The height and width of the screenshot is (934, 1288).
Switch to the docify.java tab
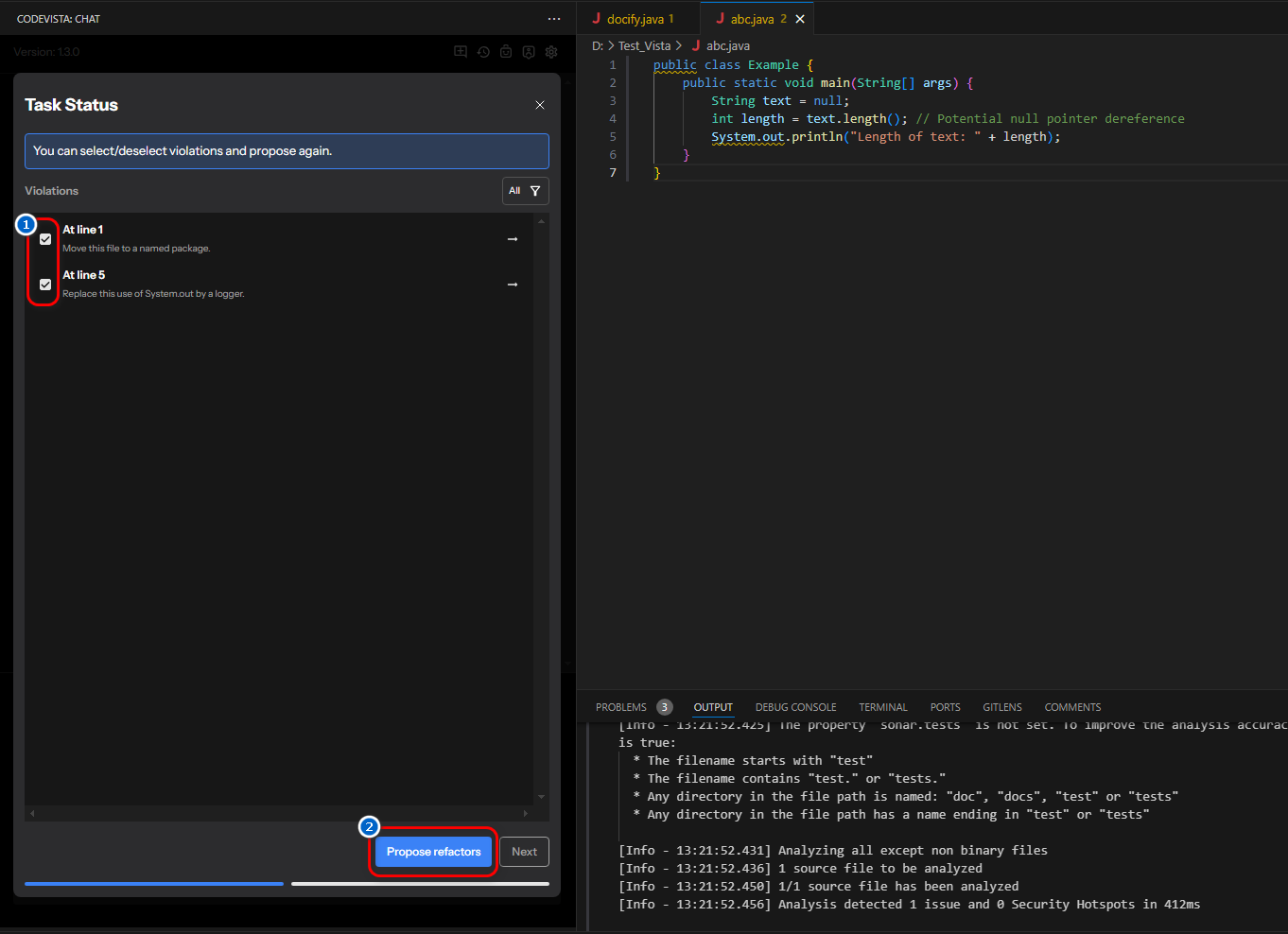[634, 19]
